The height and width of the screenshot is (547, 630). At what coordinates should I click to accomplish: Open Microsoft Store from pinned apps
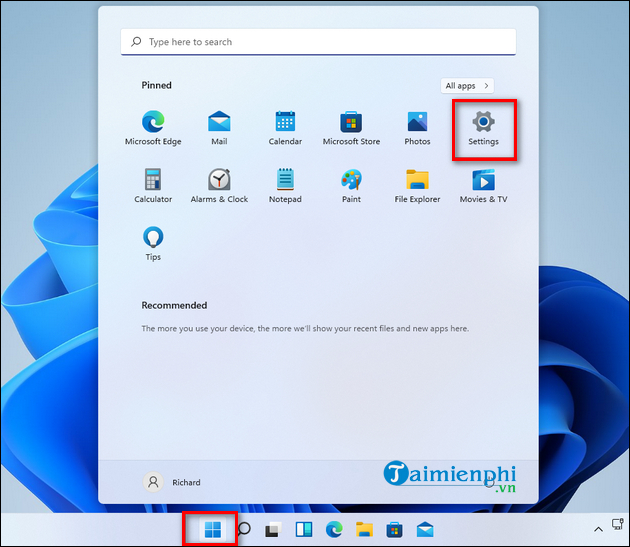pos(351,123)
